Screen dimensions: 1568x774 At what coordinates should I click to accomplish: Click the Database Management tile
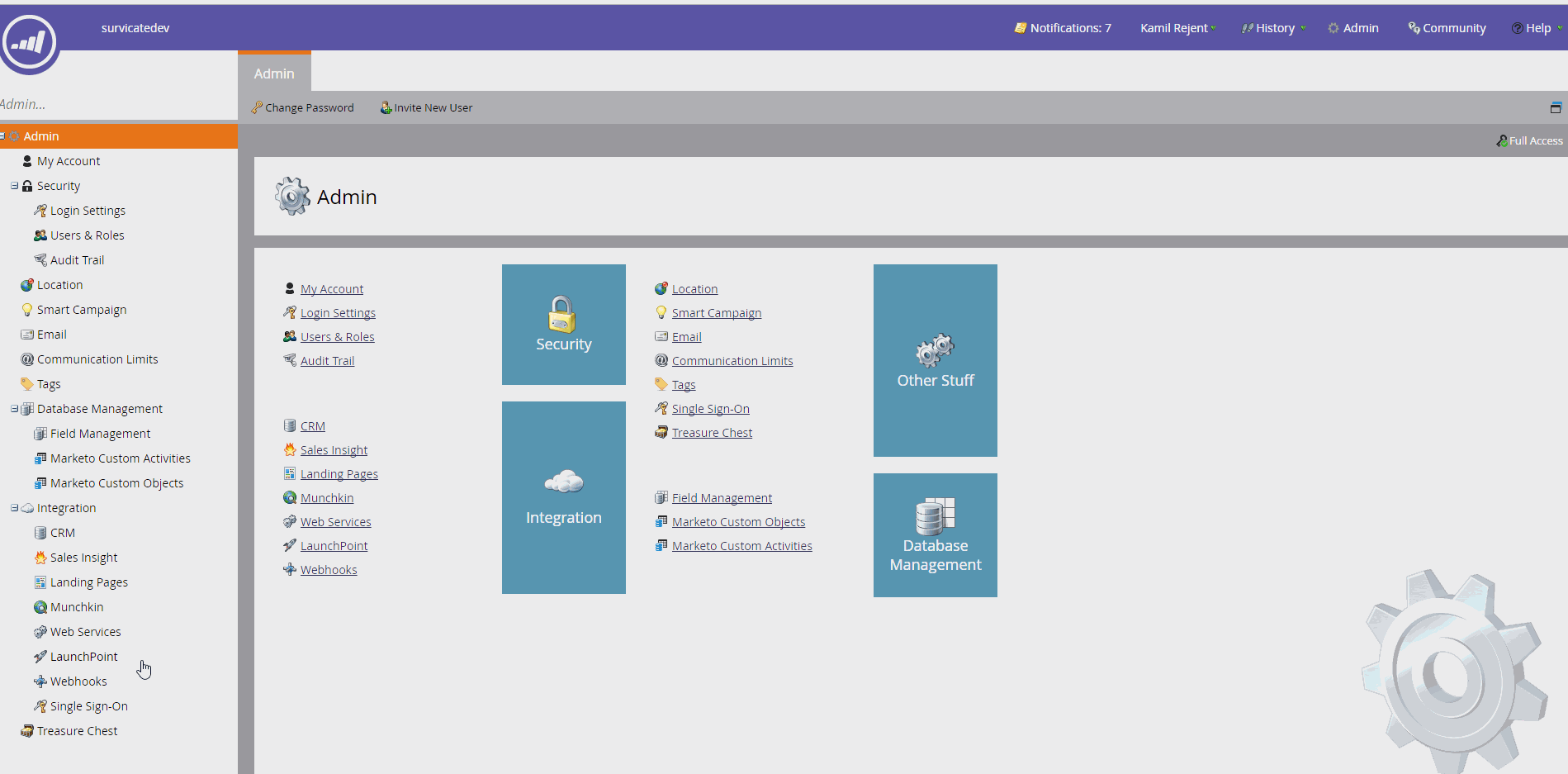(936, 535)
